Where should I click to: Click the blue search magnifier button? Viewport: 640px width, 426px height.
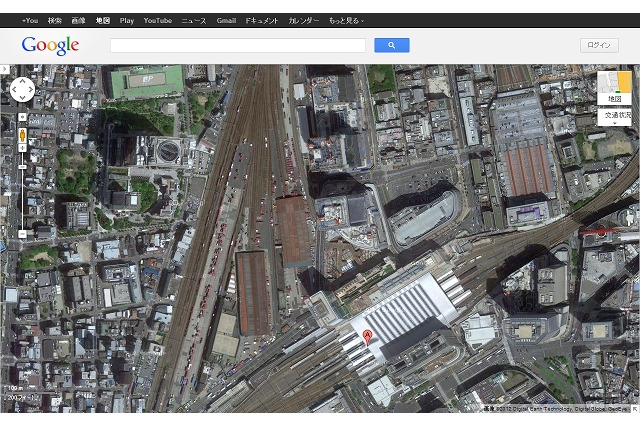pyautogui.click(x=391, y=45)
